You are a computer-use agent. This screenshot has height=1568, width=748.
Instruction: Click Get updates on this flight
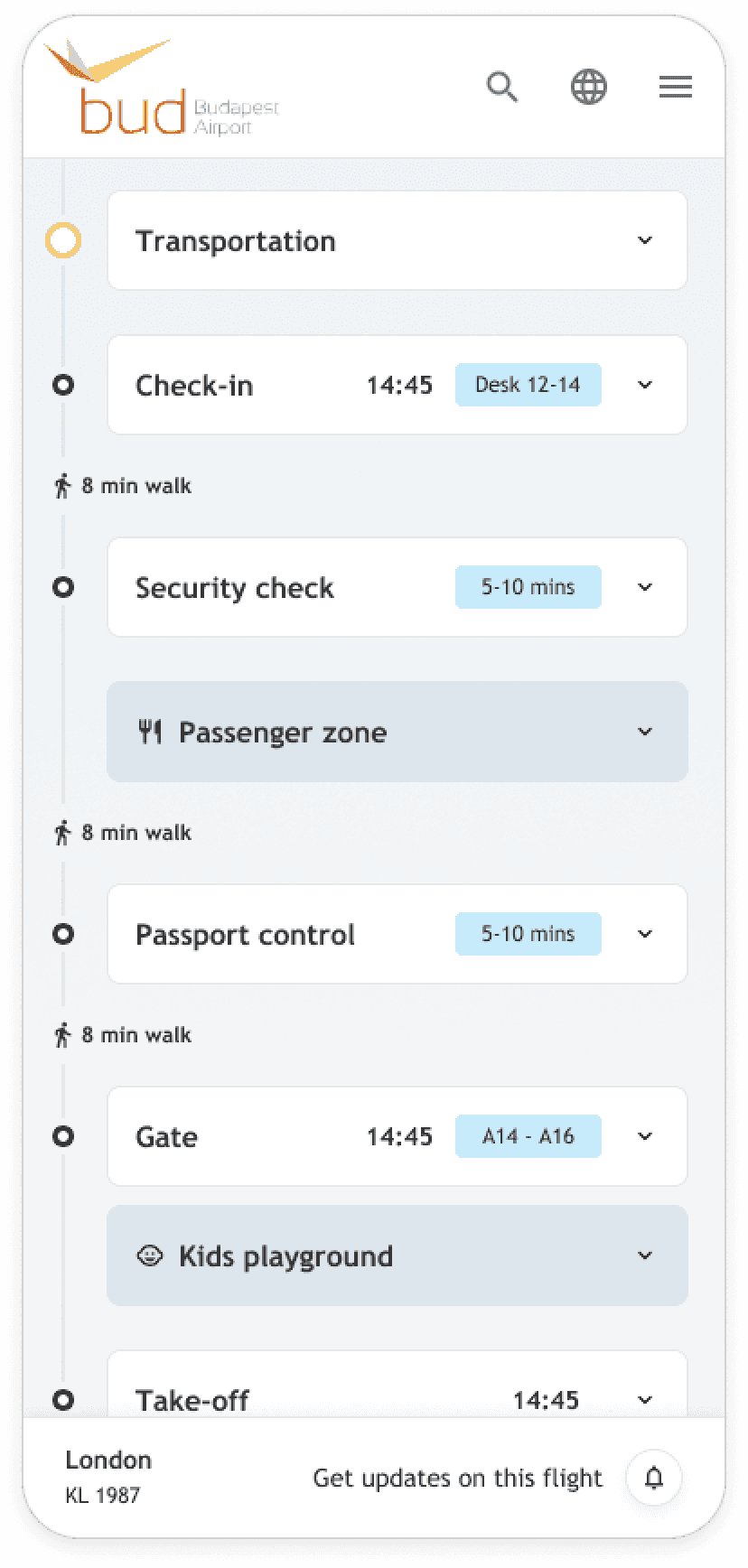click(457, 1478)
